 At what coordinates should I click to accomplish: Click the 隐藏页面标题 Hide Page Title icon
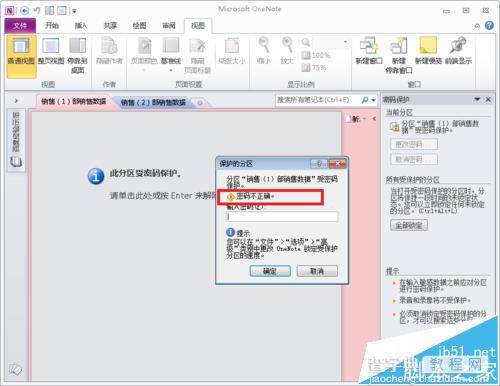tap(197, 55)
